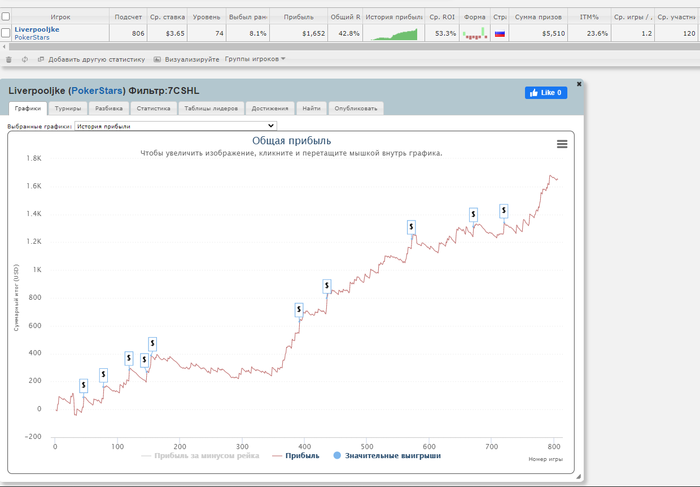Sort by the Подсчет column header

point(128,17)
